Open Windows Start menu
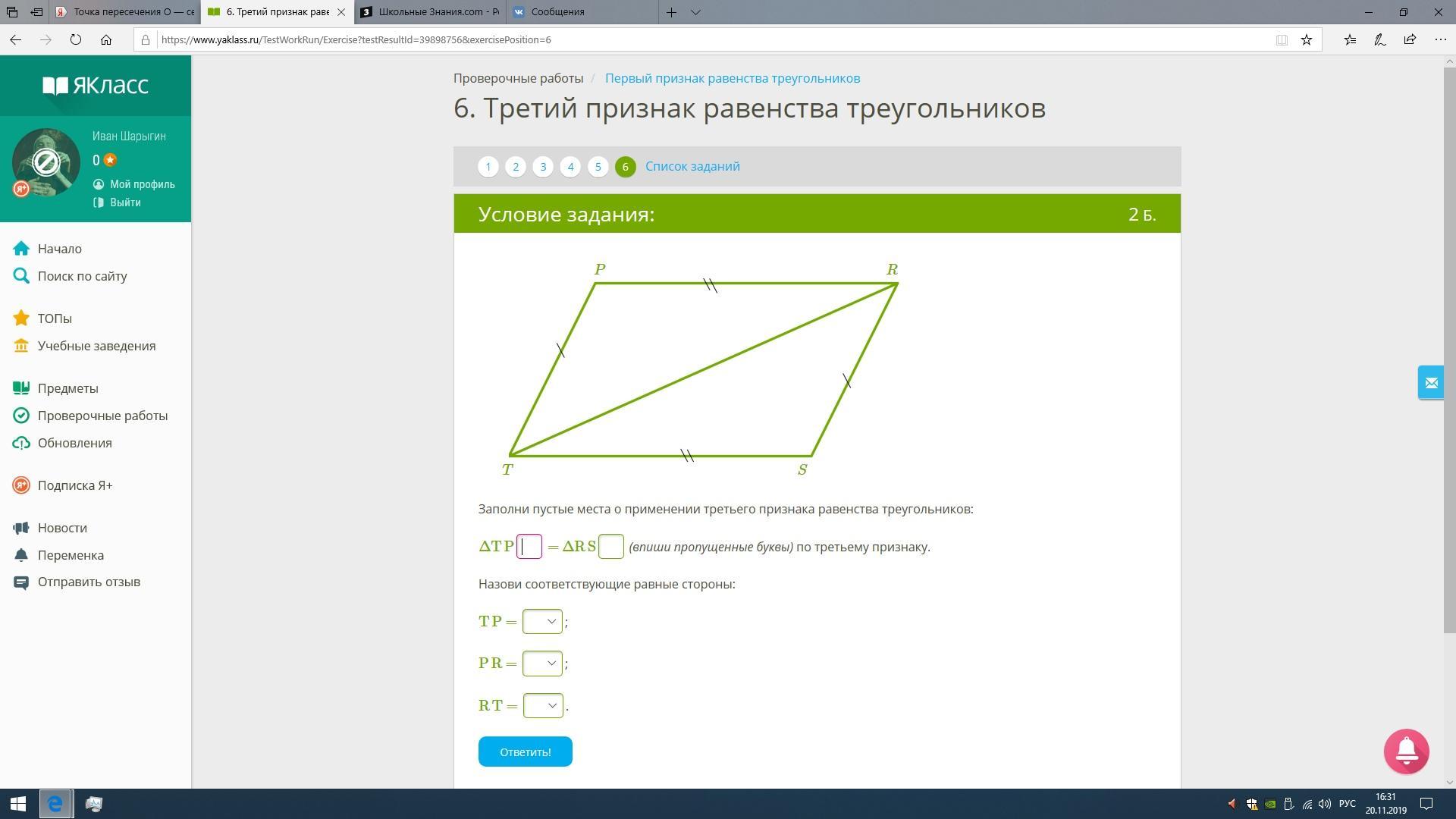The width and height of the screenshot is (1456, 819). (17, 804)
